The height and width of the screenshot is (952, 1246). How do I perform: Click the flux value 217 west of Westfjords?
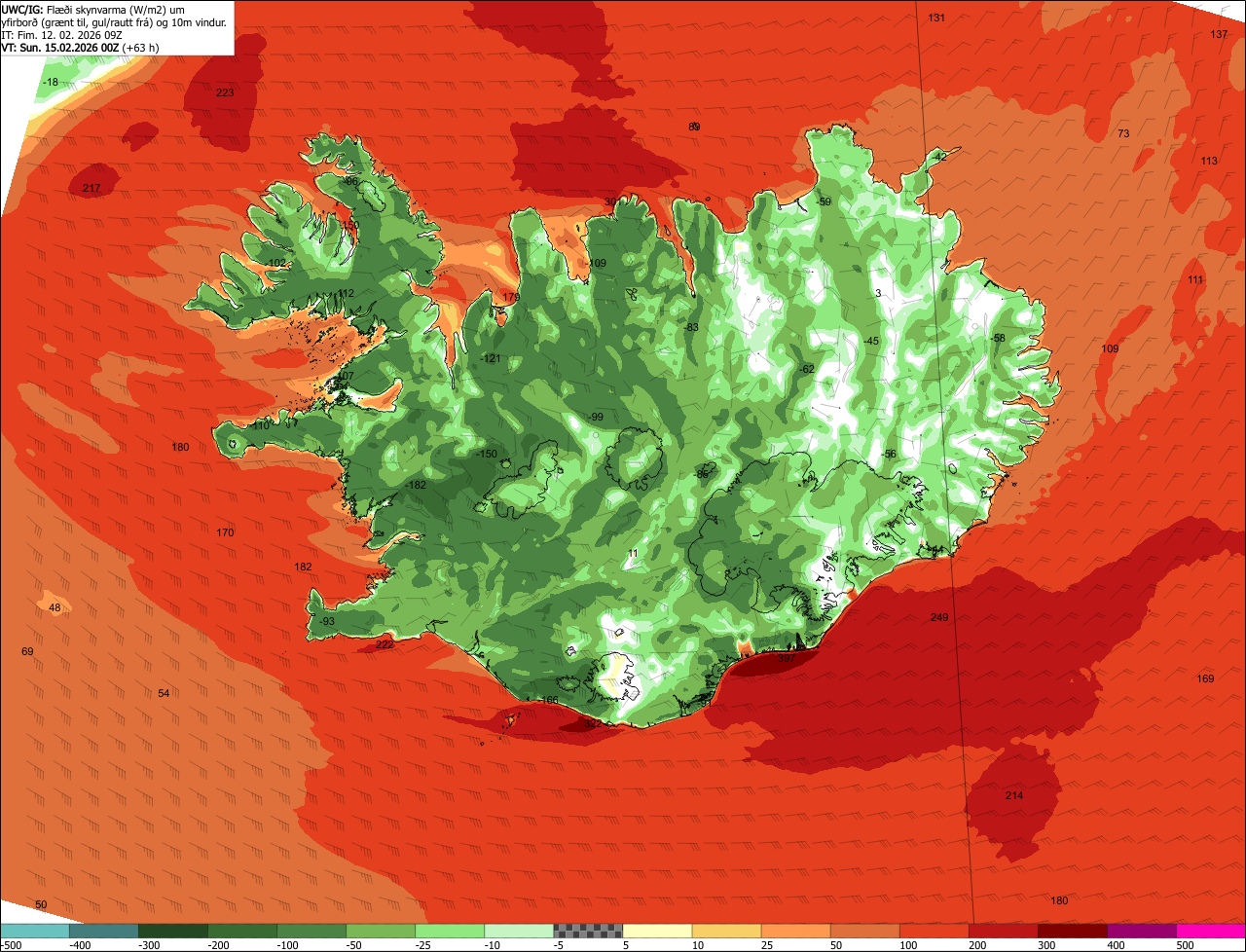(x=92, y=188)
